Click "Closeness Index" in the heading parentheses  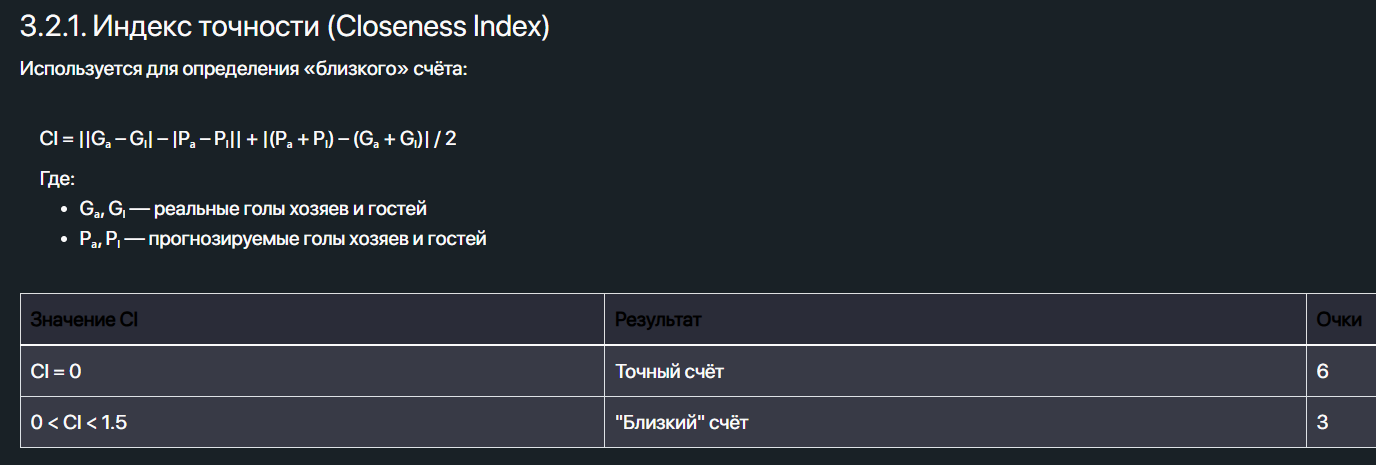coord(439,27)
